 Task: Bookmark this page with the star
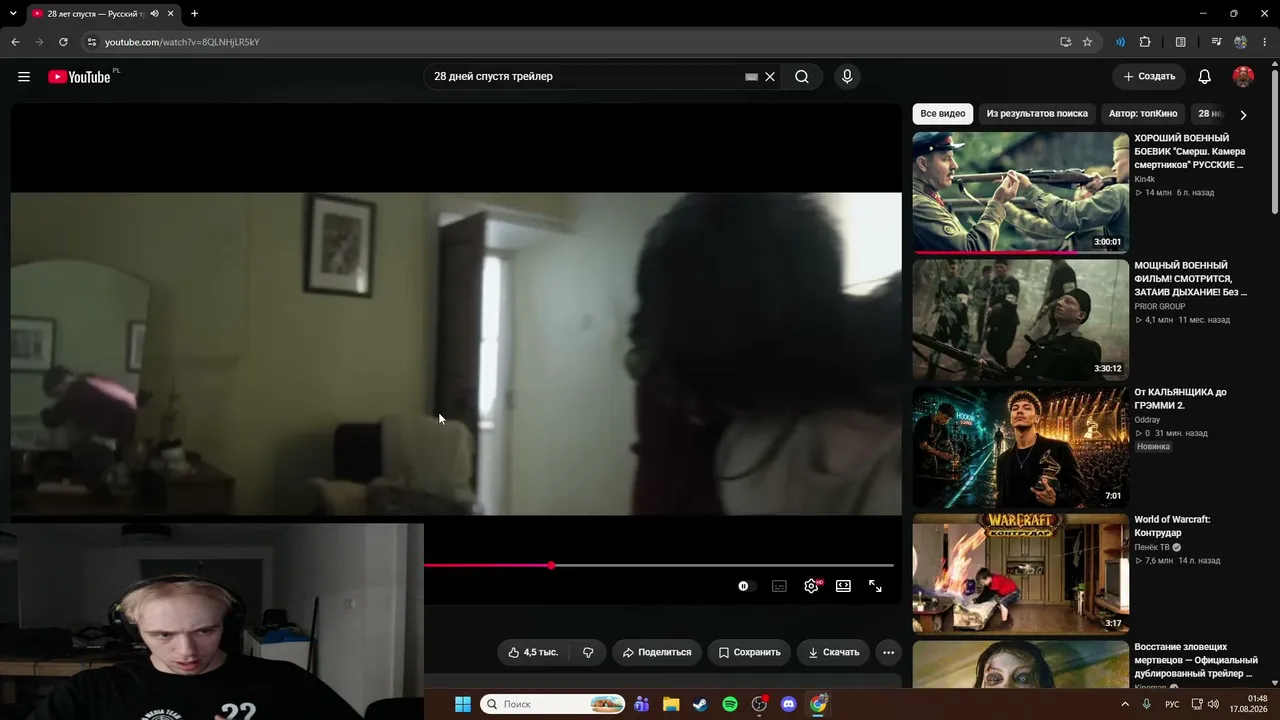coord(1087,42)
